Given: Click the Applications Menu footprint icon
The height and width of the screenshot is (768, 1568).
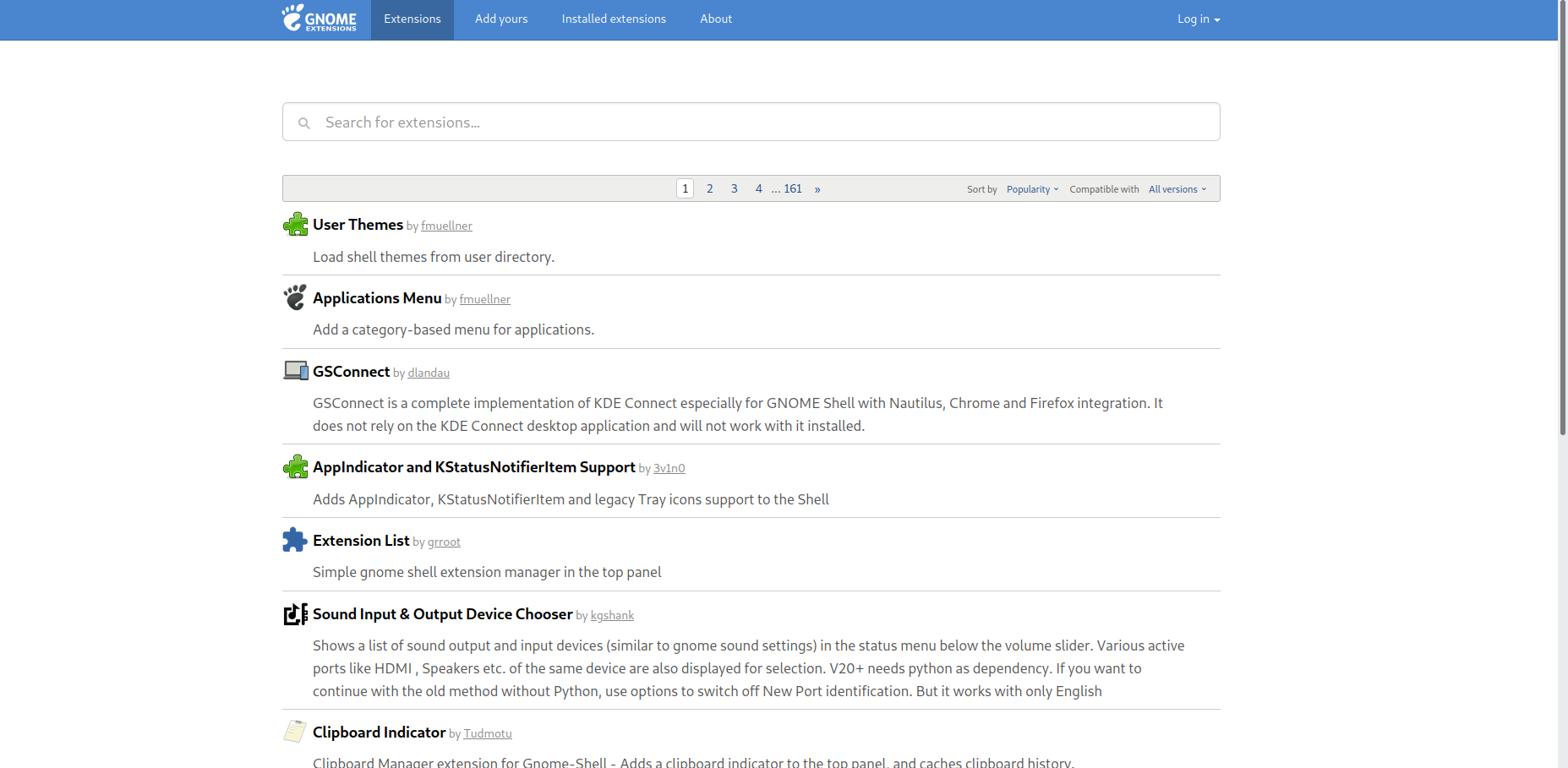Looking at the screenshot, I should 295,297.
